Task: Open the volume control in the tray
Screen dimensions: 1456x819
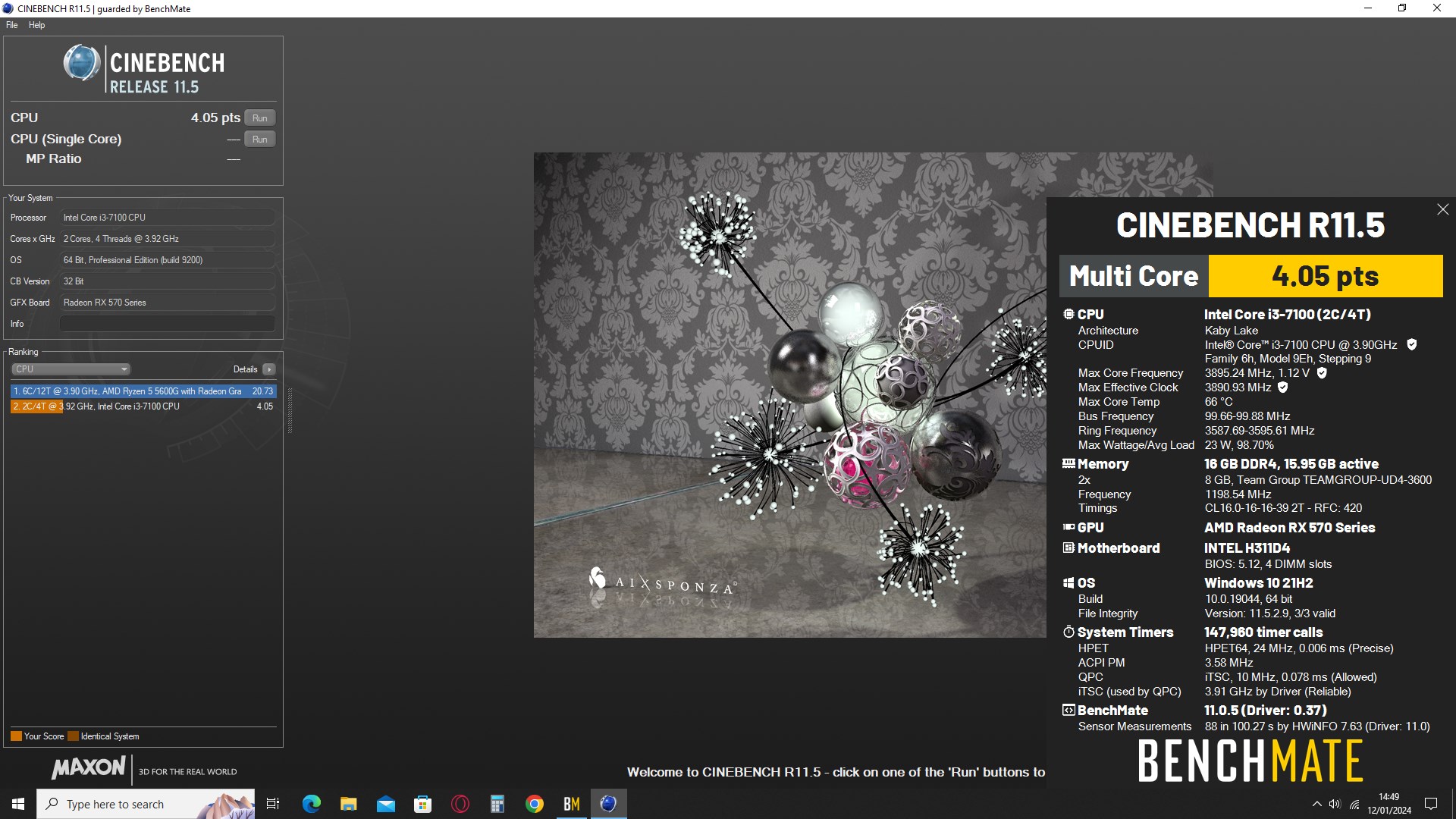Action: click(x=1335, y=804)
